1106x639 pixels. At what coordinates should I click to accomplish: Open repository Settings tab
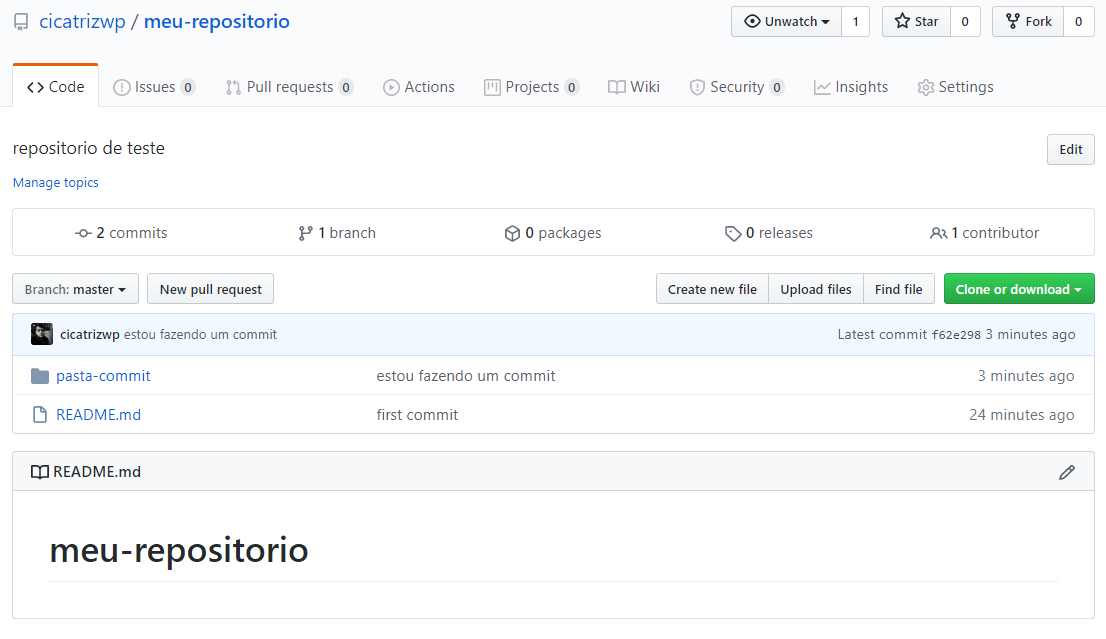[x=955, y=87]
